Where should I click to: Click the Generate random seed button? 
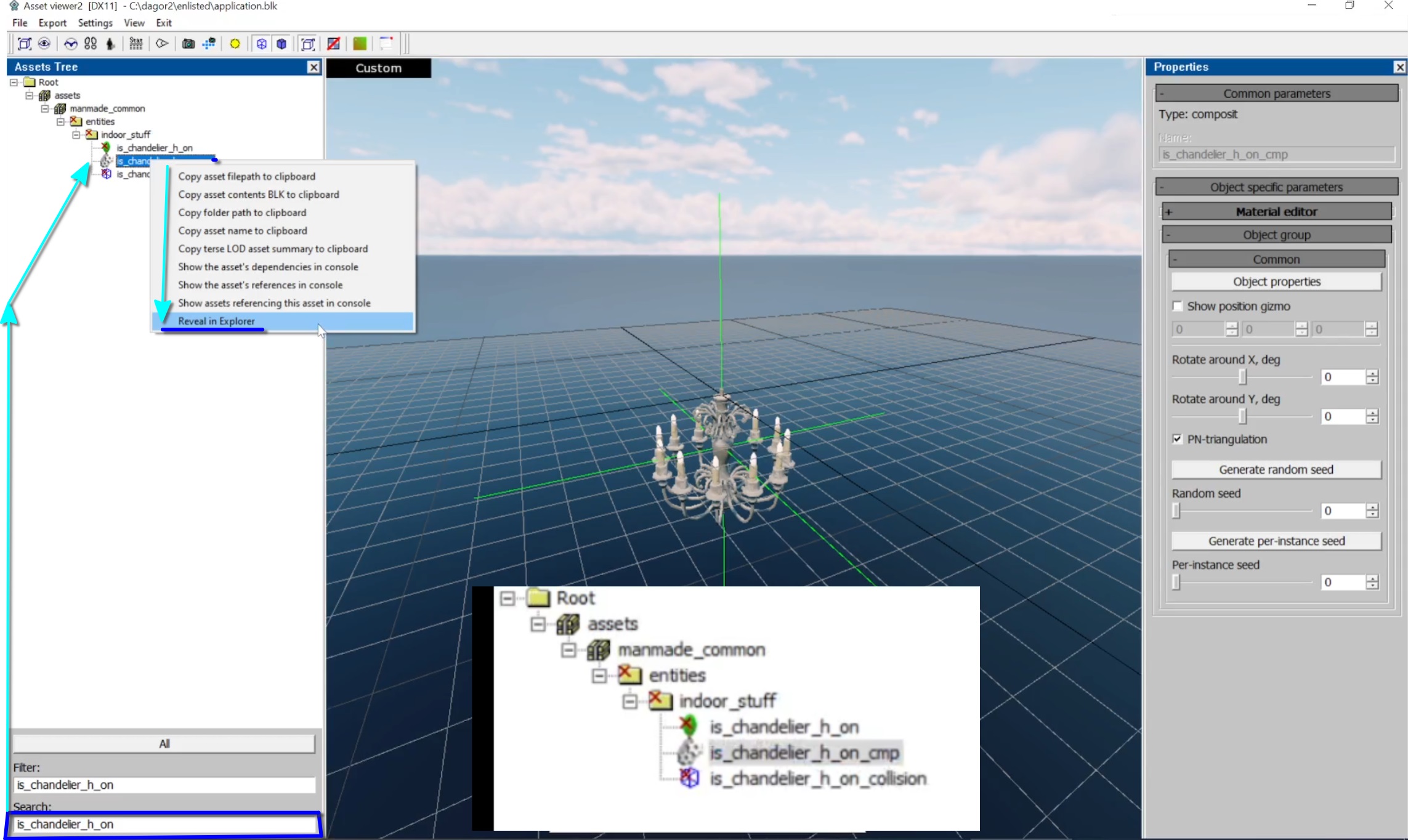1276,469
